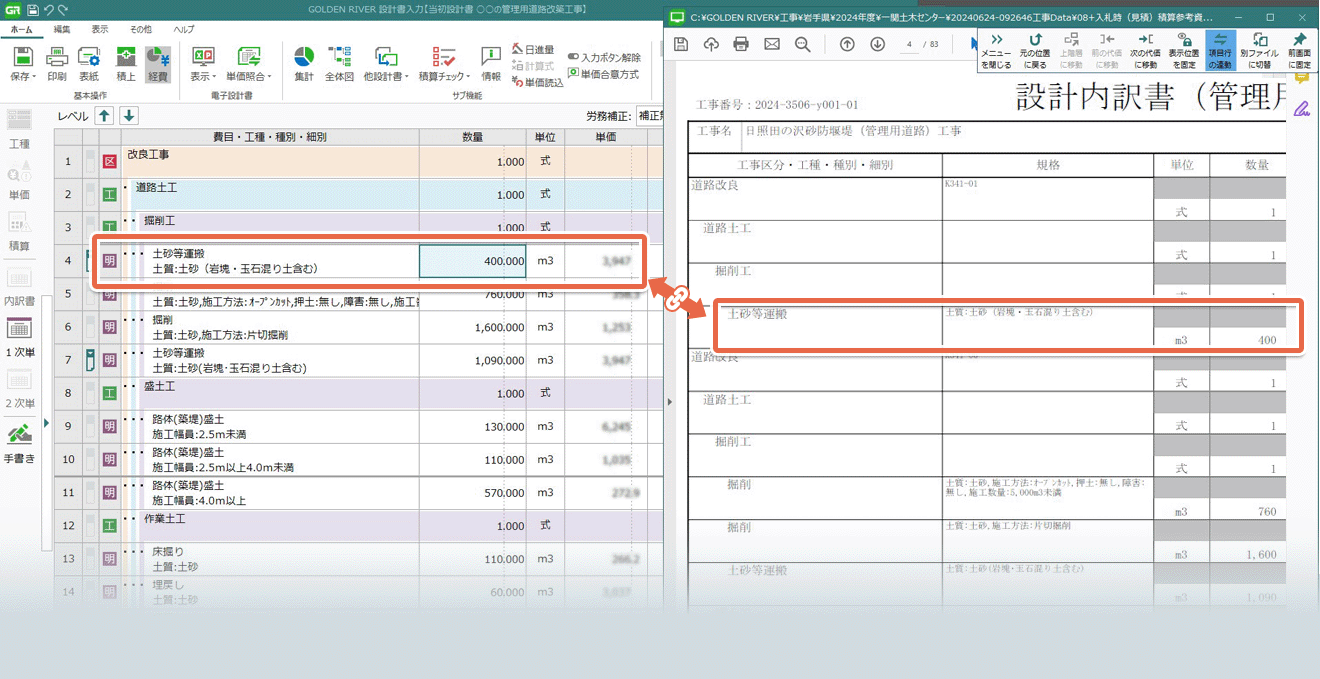Screen dimensions: 1320x679
Task: Select 積算 in left sidebar
Action: tap(19, 231)
